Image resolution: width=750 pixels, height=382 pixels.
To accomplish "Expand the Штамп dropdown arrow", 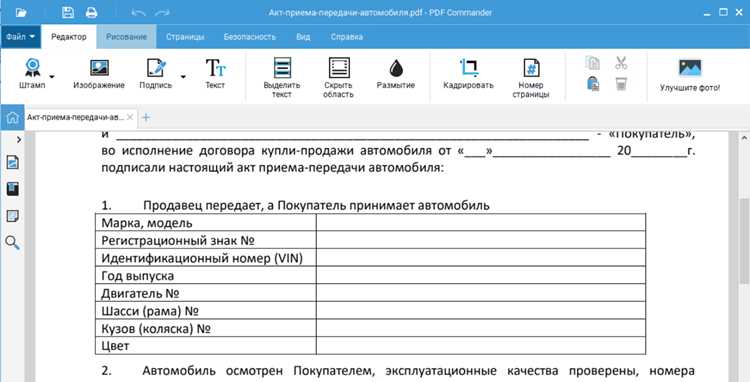I will (x=52, y=76).
